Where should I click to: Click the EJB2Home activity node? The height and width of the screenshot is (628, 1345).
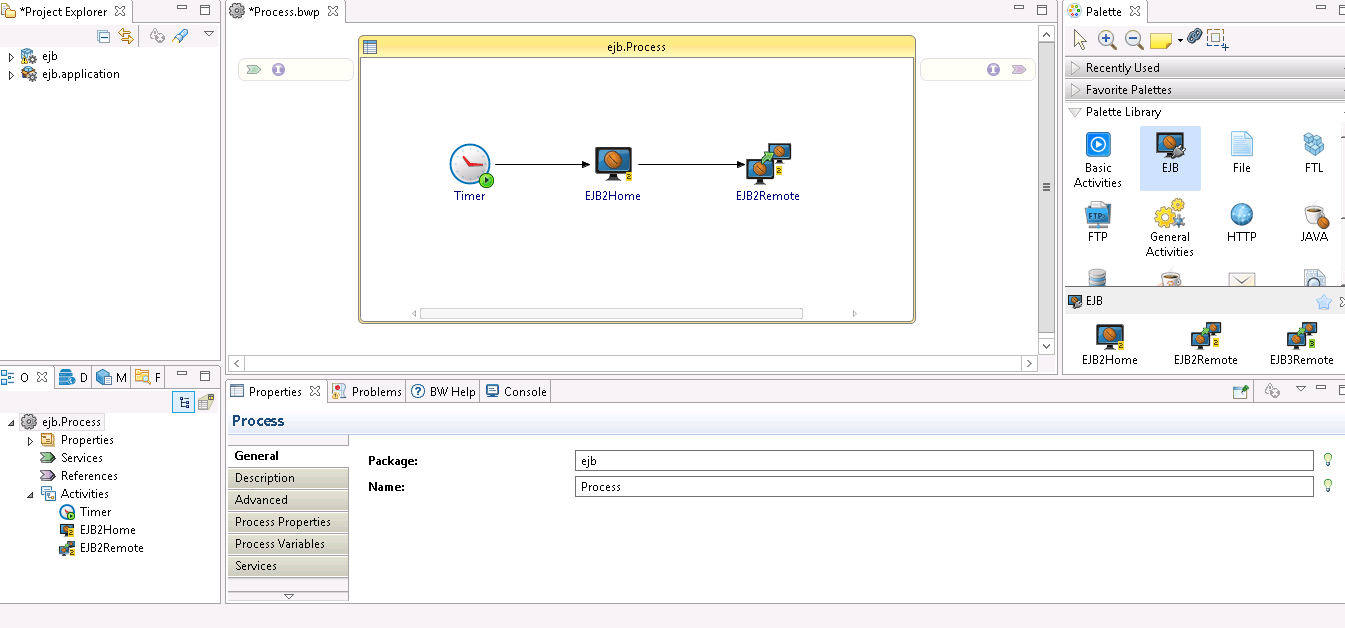point(612,166)
